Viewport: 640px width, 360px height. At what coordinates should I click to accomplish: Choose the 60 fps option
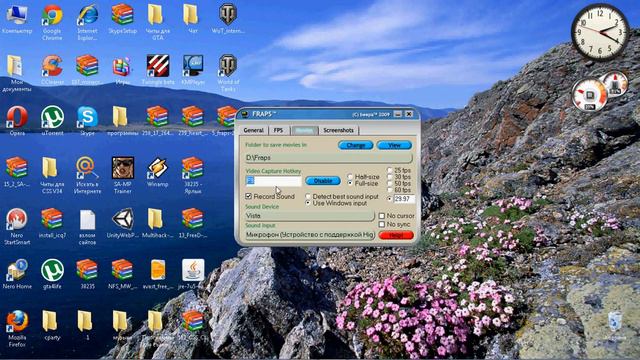pyautogui.click(x=390, y=190)
